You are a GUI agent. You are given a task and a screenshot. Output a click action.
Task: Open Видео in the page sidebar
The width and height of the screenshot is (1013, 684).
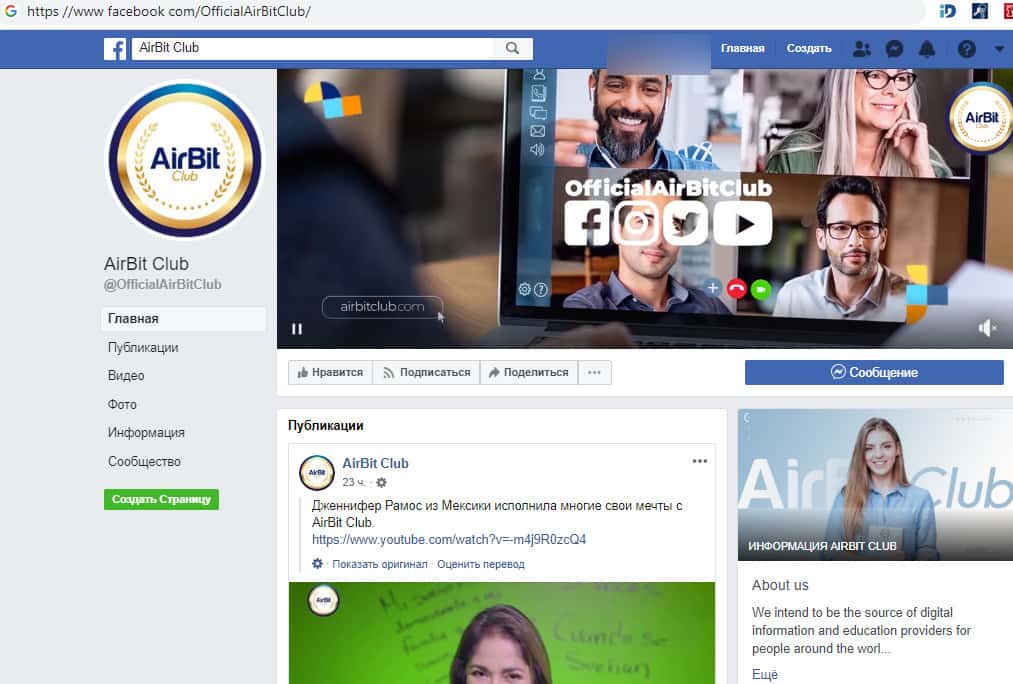(x=126, y=375)
